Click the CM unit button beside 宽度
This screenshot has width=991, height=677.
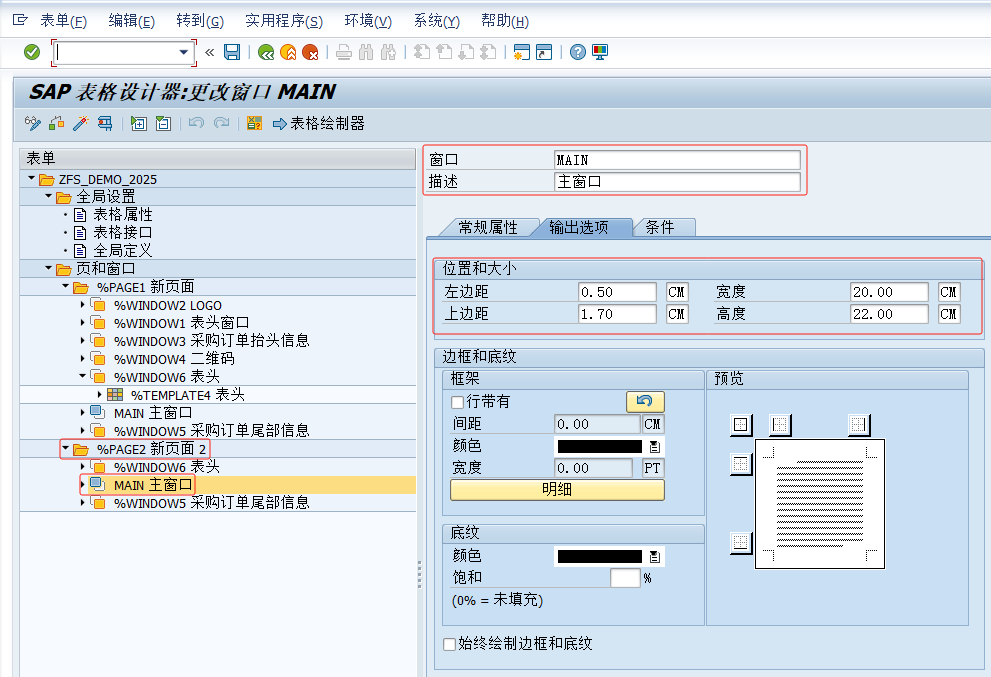[949, 292]
